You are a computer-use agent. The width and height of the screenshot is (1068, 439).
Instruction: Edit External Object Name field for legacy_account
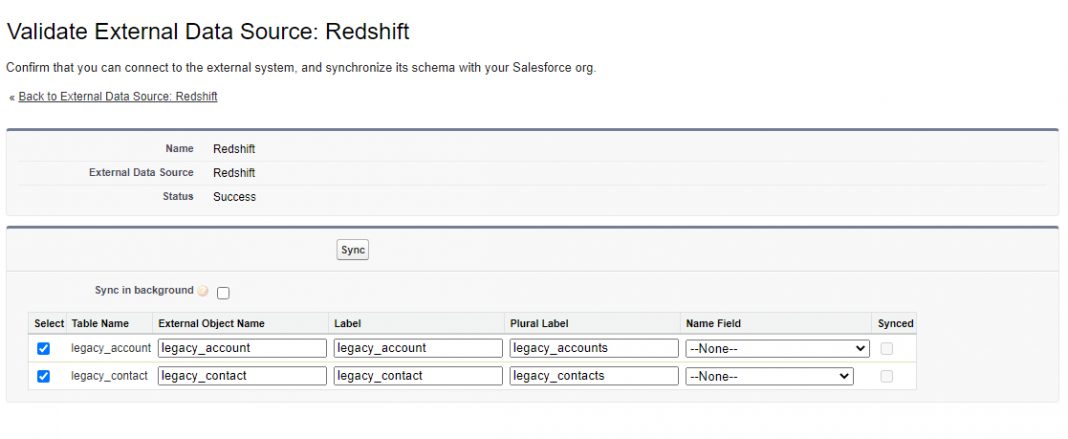(x=242, y=348)
